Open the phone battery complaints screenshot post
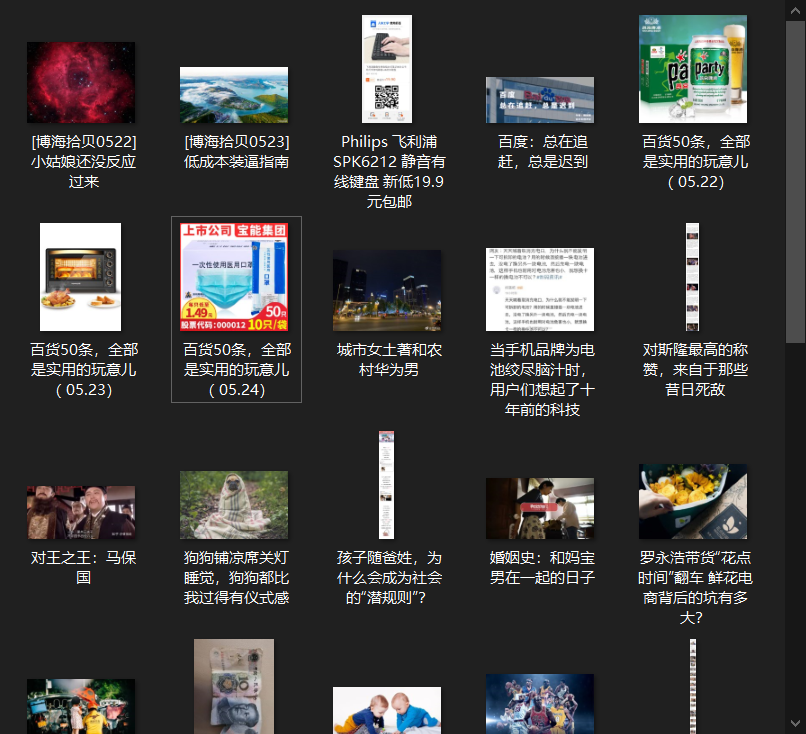806x734 pixels. pos(539,288)
